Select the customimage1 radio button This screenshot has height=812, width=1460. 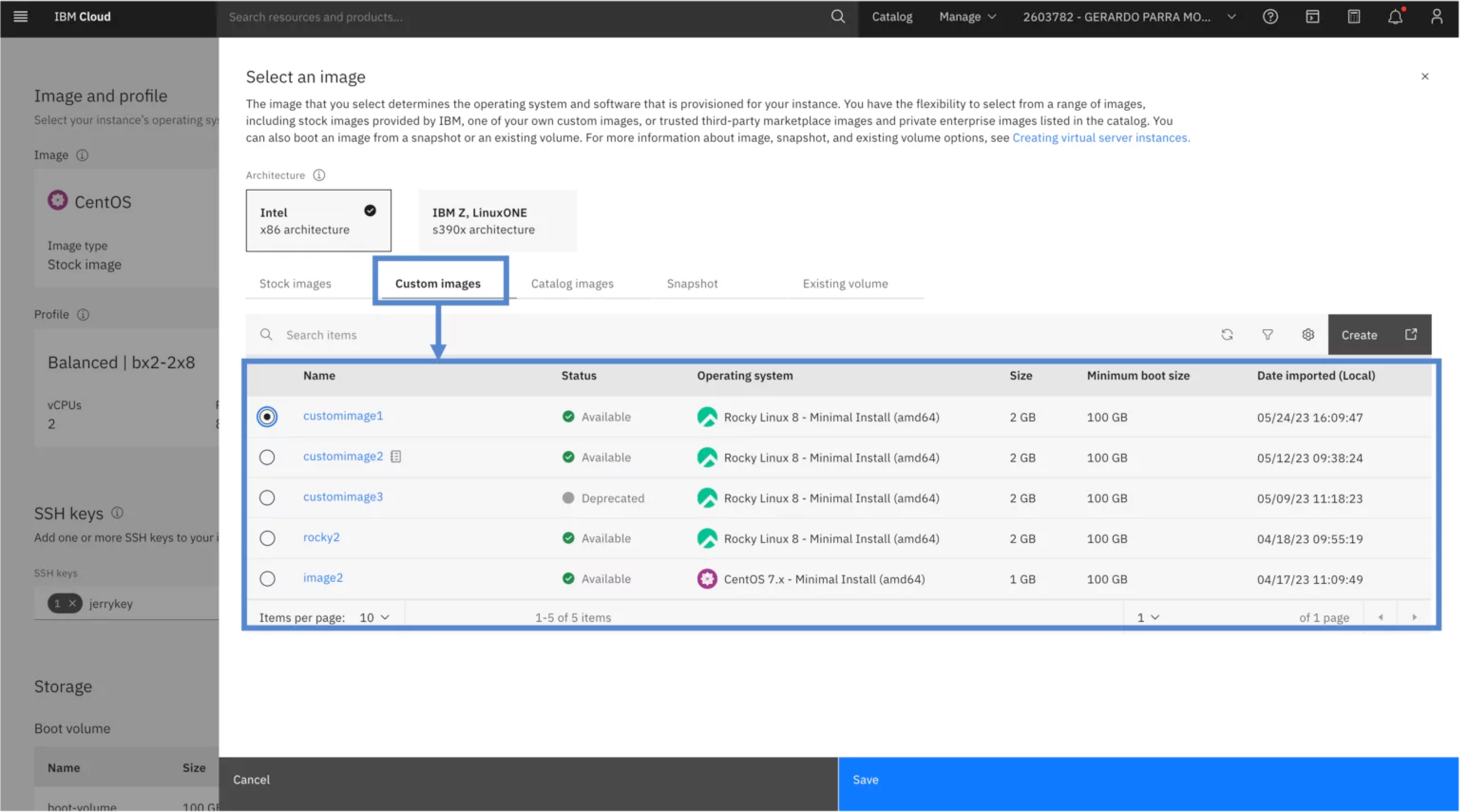[x=267, y=417]
